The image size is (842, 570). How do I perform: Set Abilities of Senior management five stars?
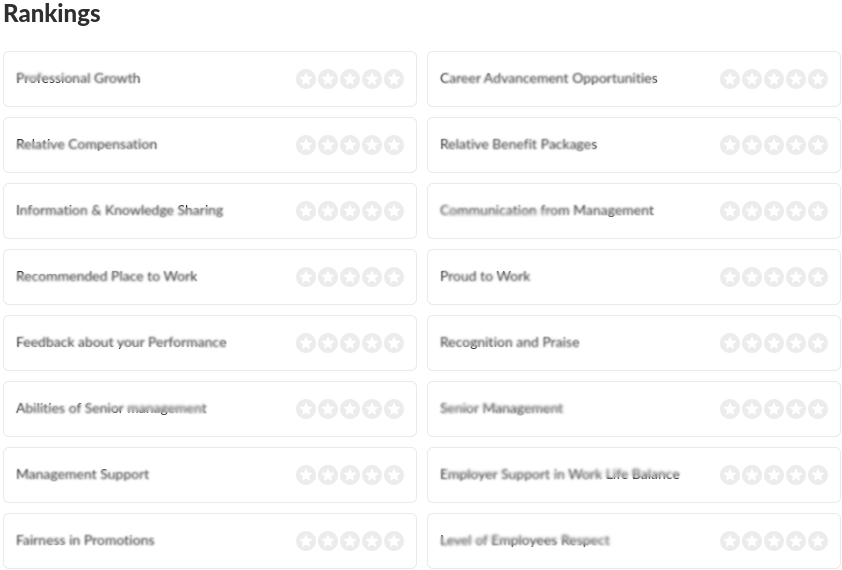click(394, 409)
